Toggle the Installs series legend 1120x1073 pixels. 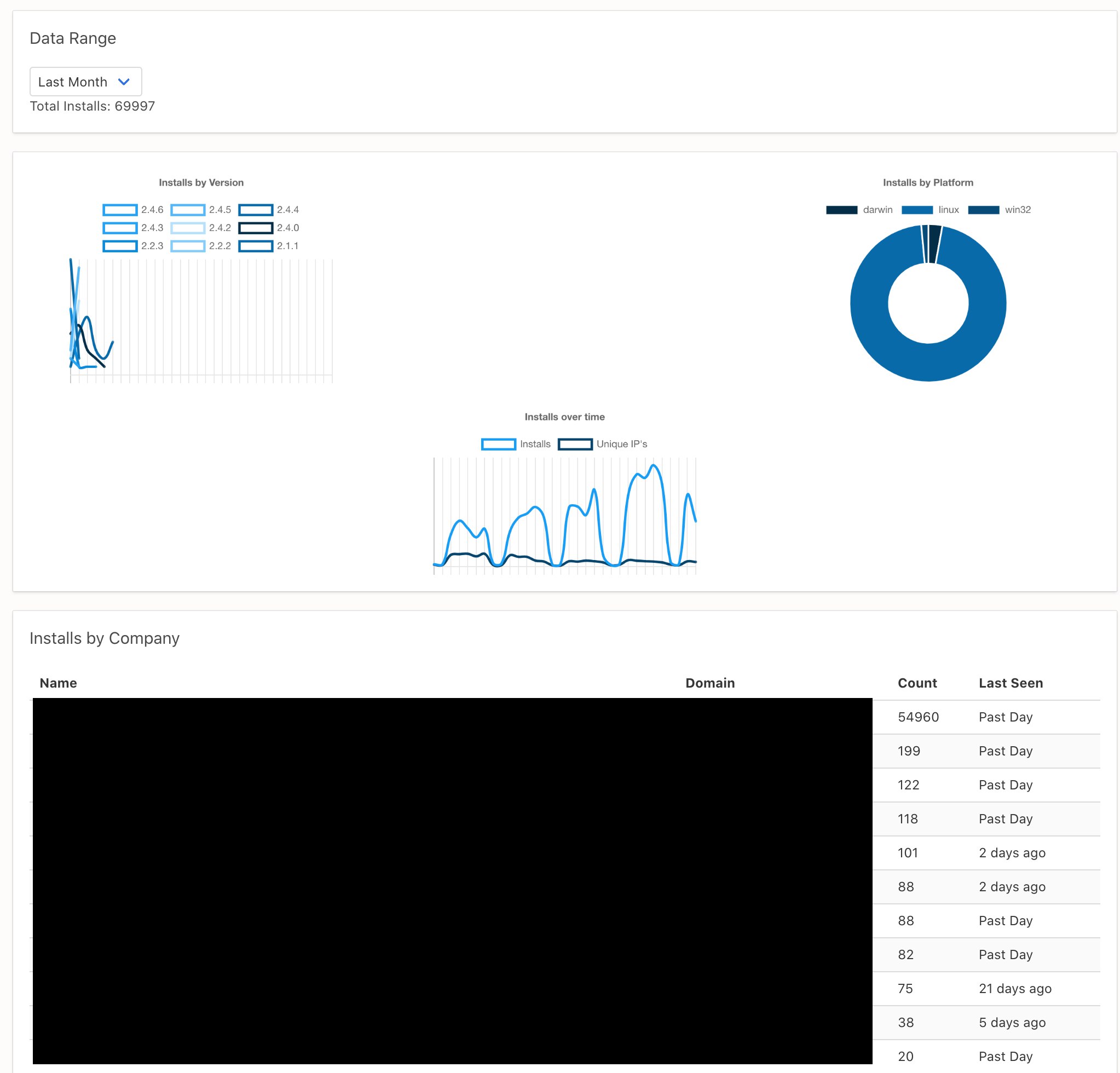coord(498,444)
